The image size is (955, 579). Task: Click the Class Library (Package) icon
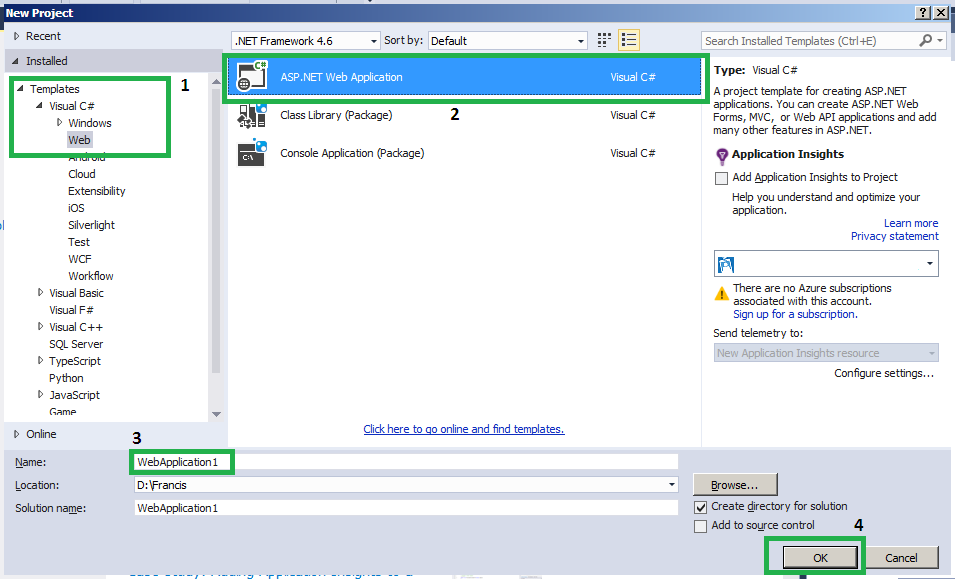[x=252, y=115]
